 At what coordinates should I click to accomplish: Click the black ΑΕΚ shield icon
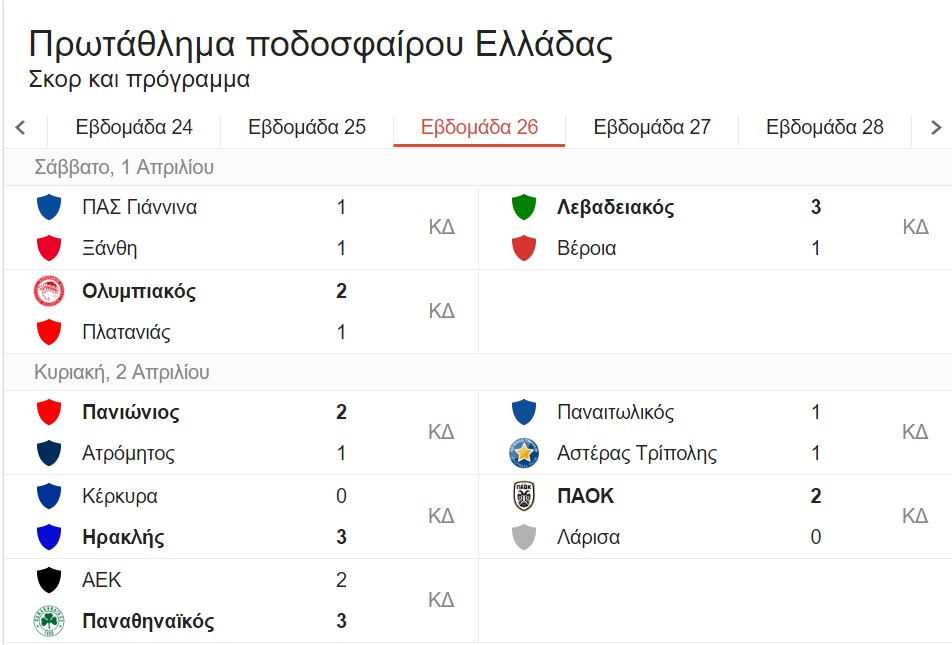(49, 580)
